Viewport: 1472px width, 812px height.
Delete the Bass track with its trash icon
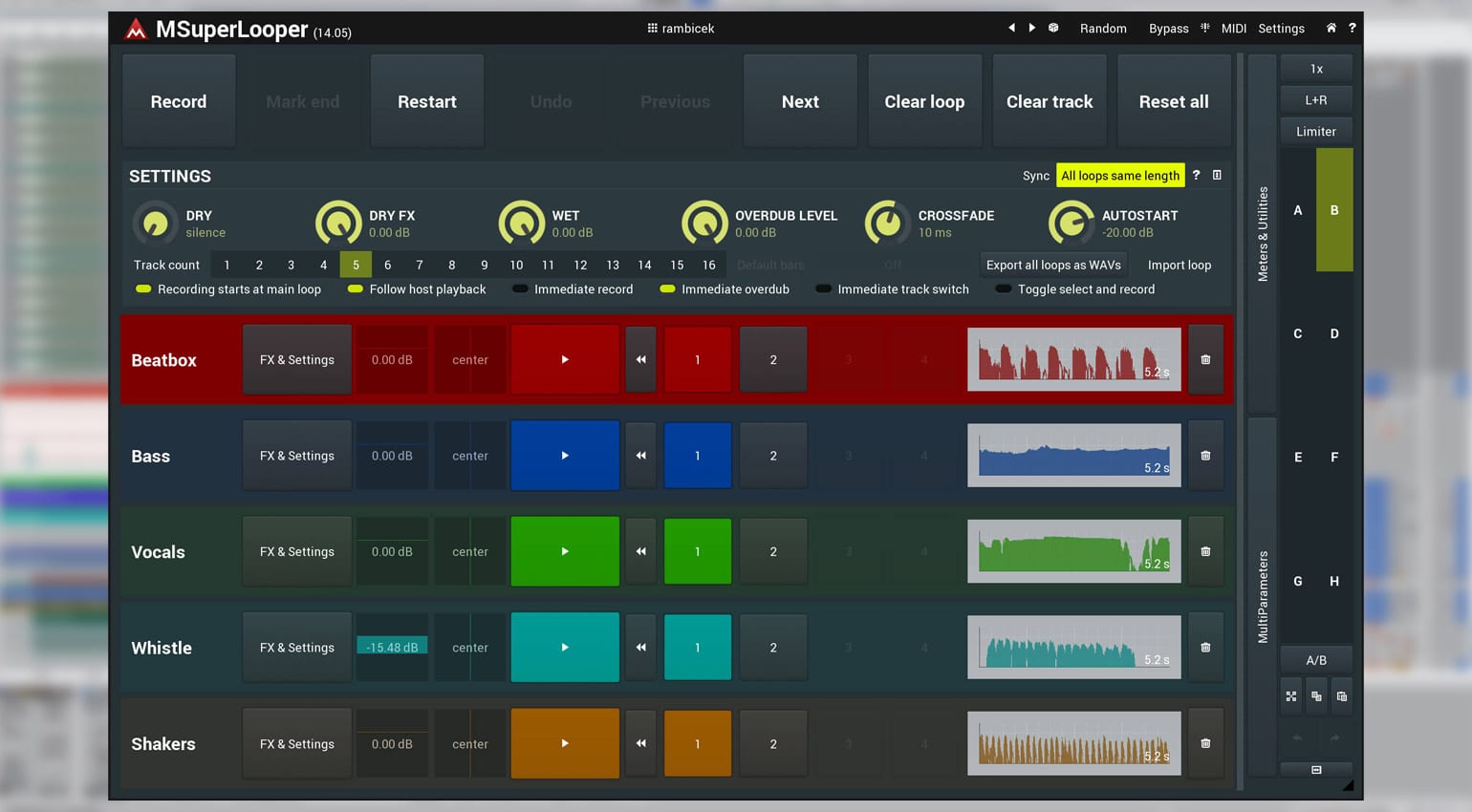(1205, 456)
